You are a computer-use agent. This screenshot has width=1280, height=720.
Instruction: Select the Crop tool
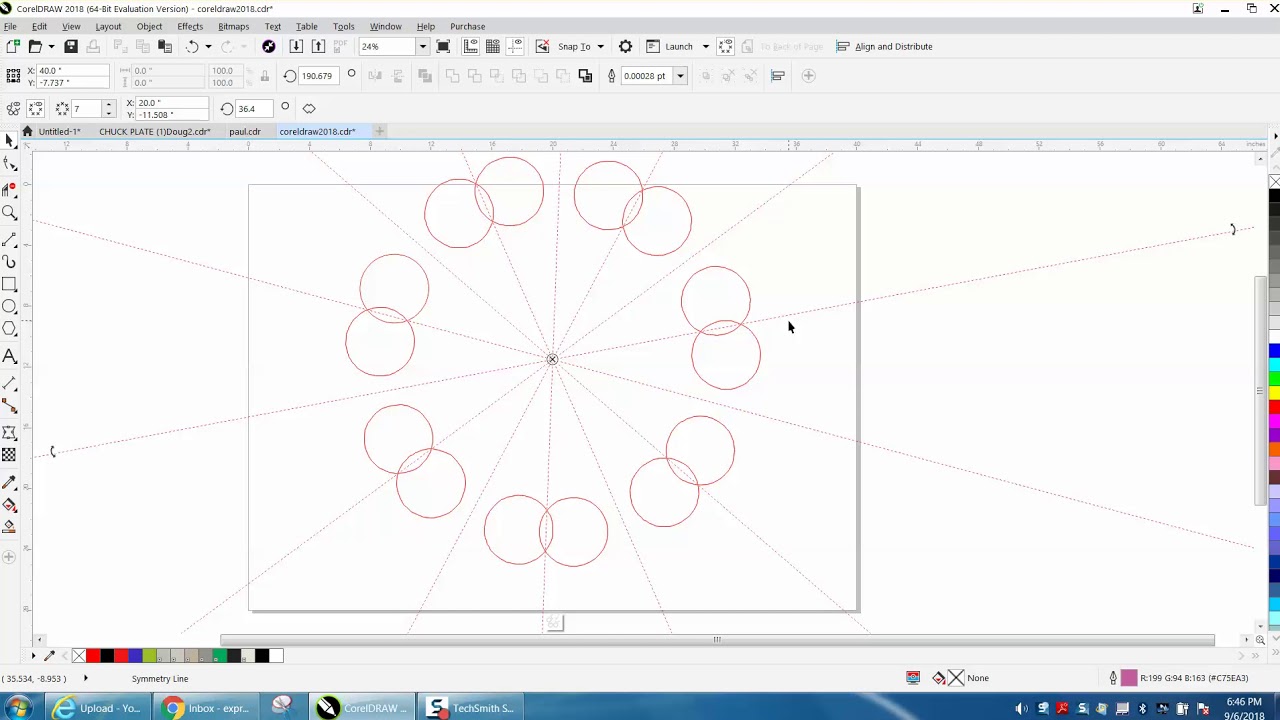coord(10,189)
